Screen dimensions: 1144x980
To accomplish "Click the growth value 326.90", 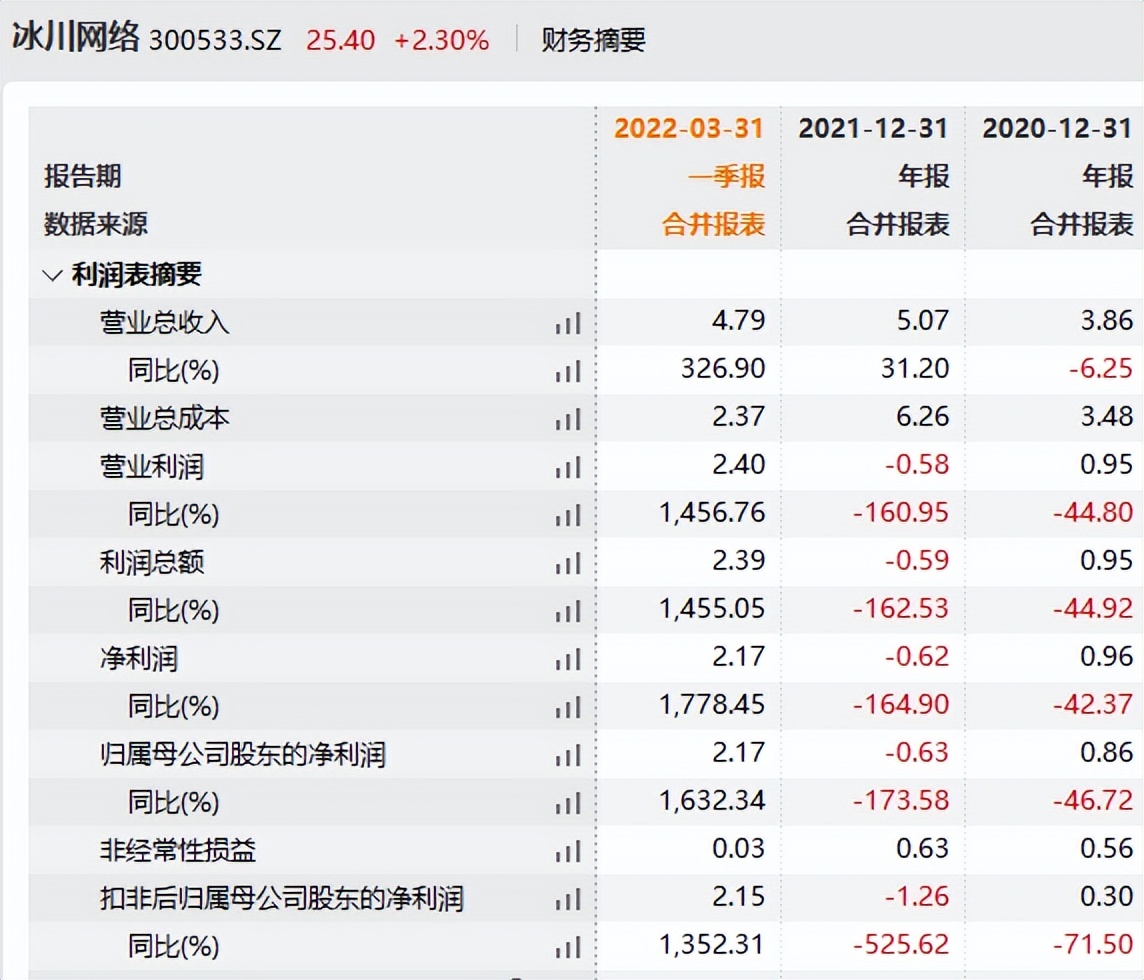I will pos(723,369).
